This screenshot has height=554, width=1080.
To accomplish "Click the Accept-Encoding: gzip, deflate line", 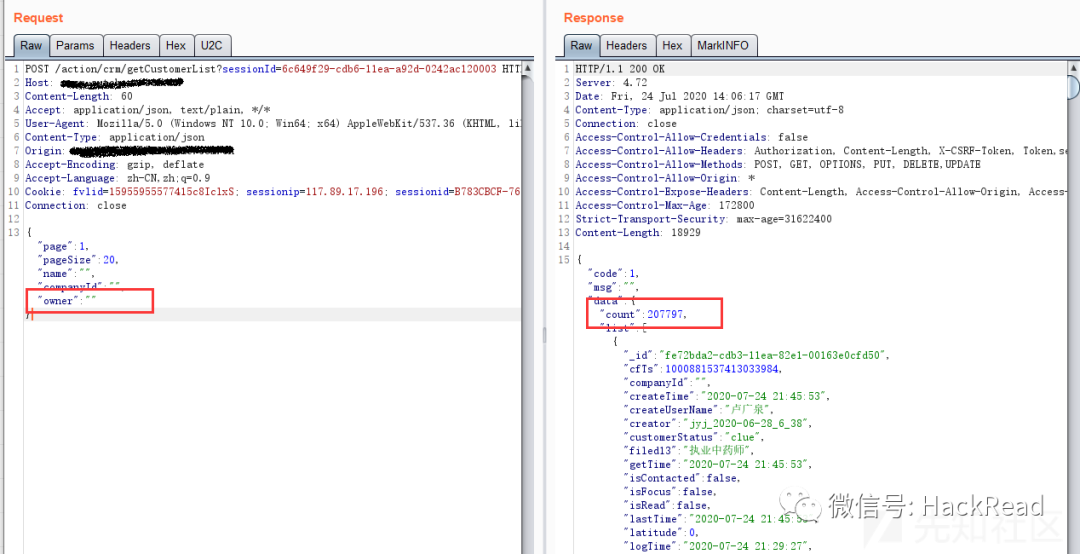I will click(x=114, y=165).
